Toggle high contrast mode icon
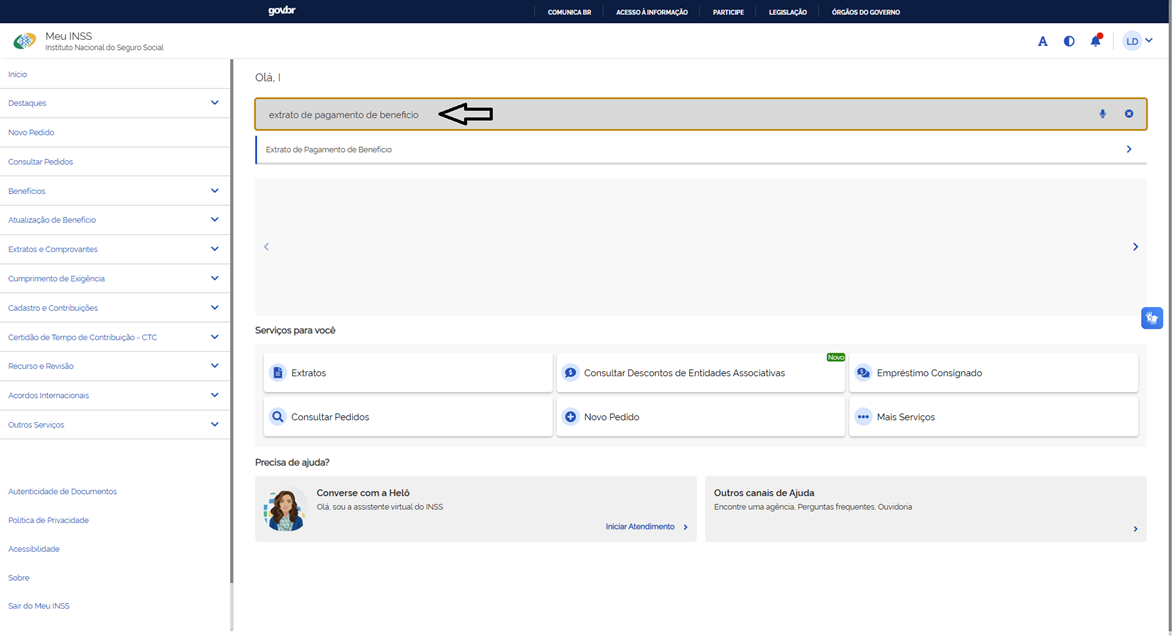Screen dimensions: 1173x638 1069,41
